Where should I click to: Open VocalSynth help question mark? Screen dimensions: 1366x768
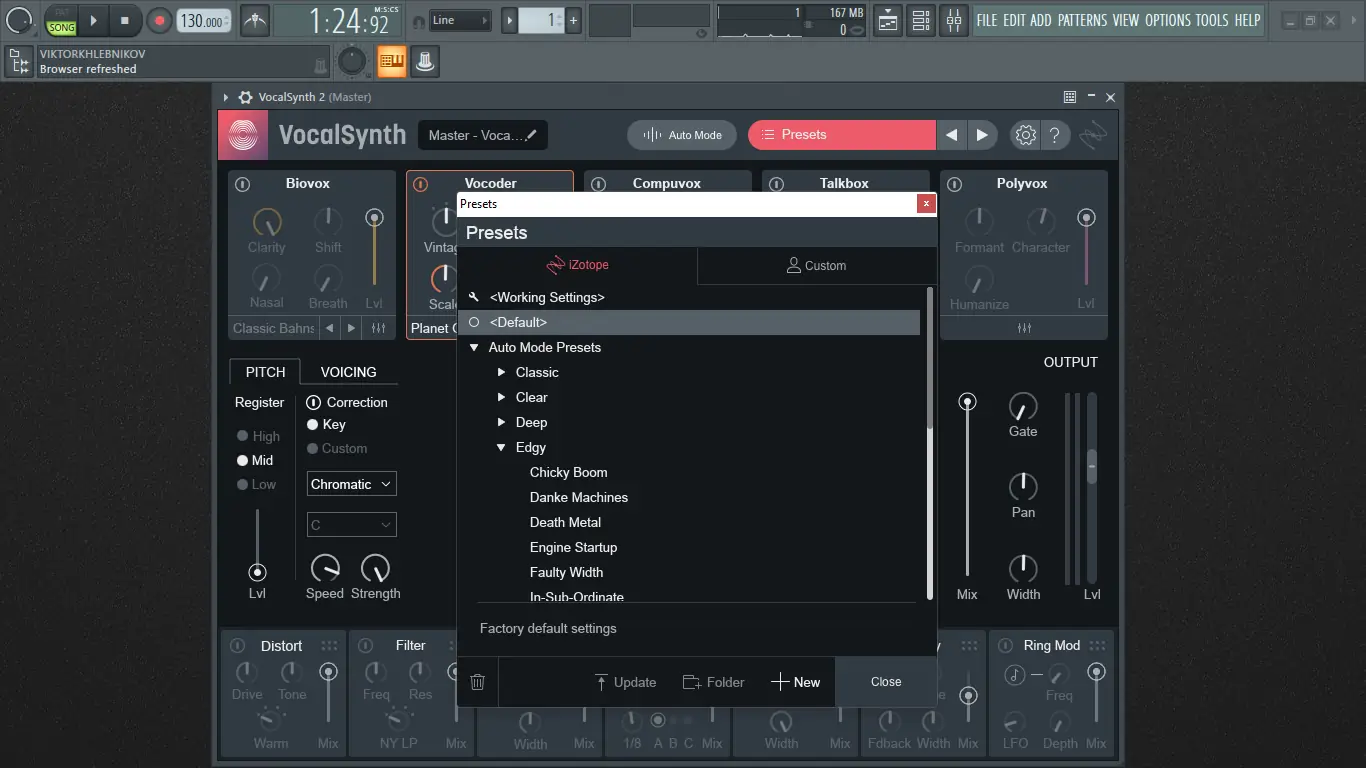(x=1055, y=135)
